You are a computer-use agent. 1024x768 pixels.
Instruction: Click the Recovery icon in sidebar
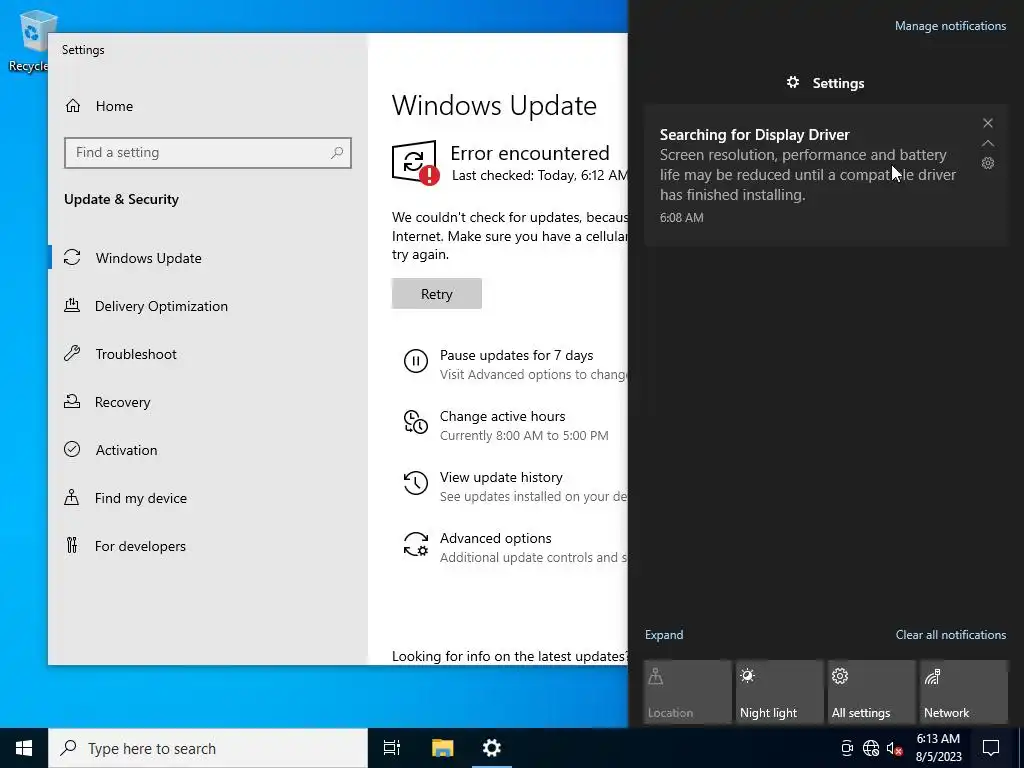(72, 401)
